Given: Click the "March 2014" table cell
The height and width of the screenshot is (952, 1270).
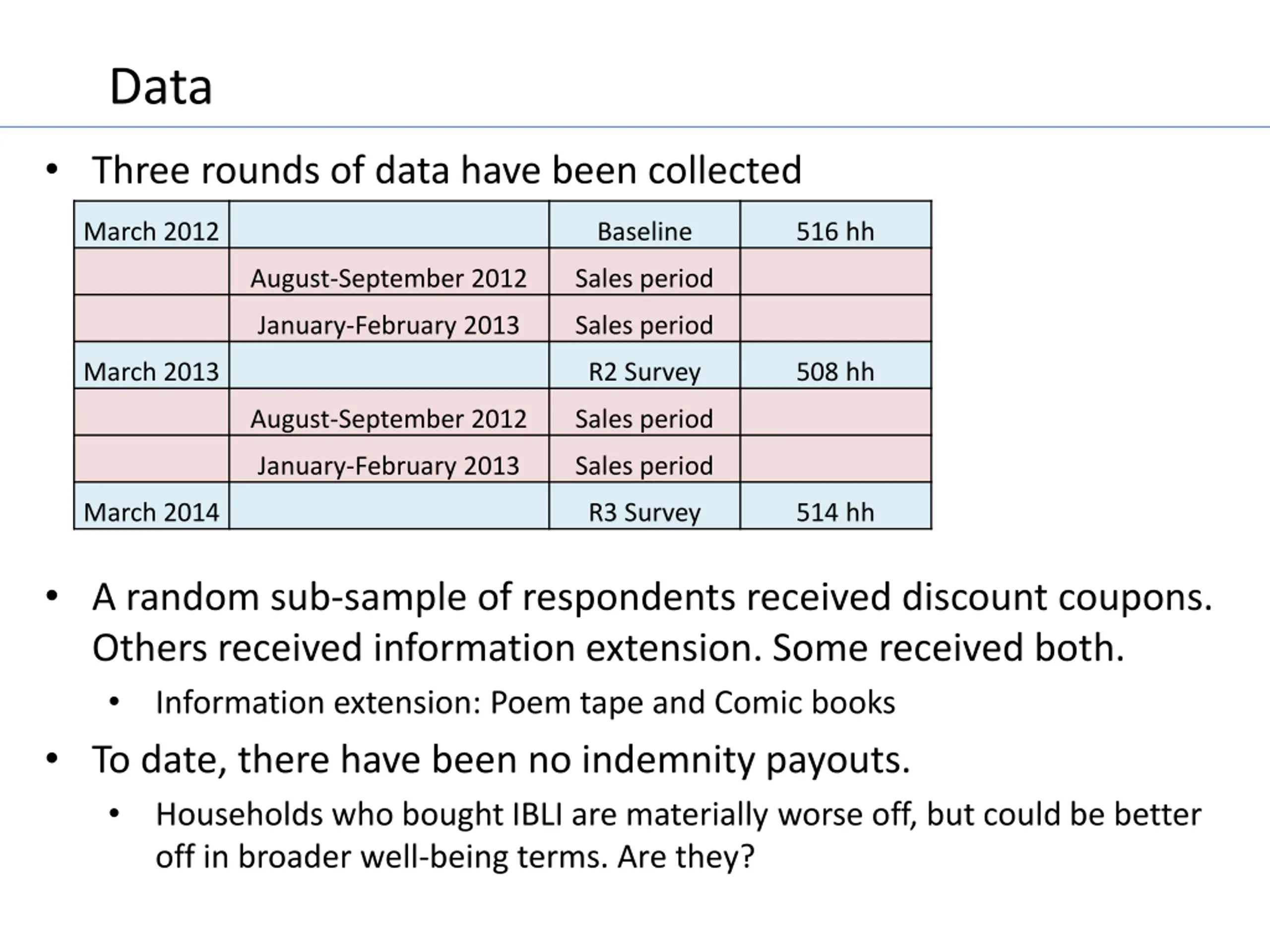Looking at the screenshot, I should tap(151, 512).
